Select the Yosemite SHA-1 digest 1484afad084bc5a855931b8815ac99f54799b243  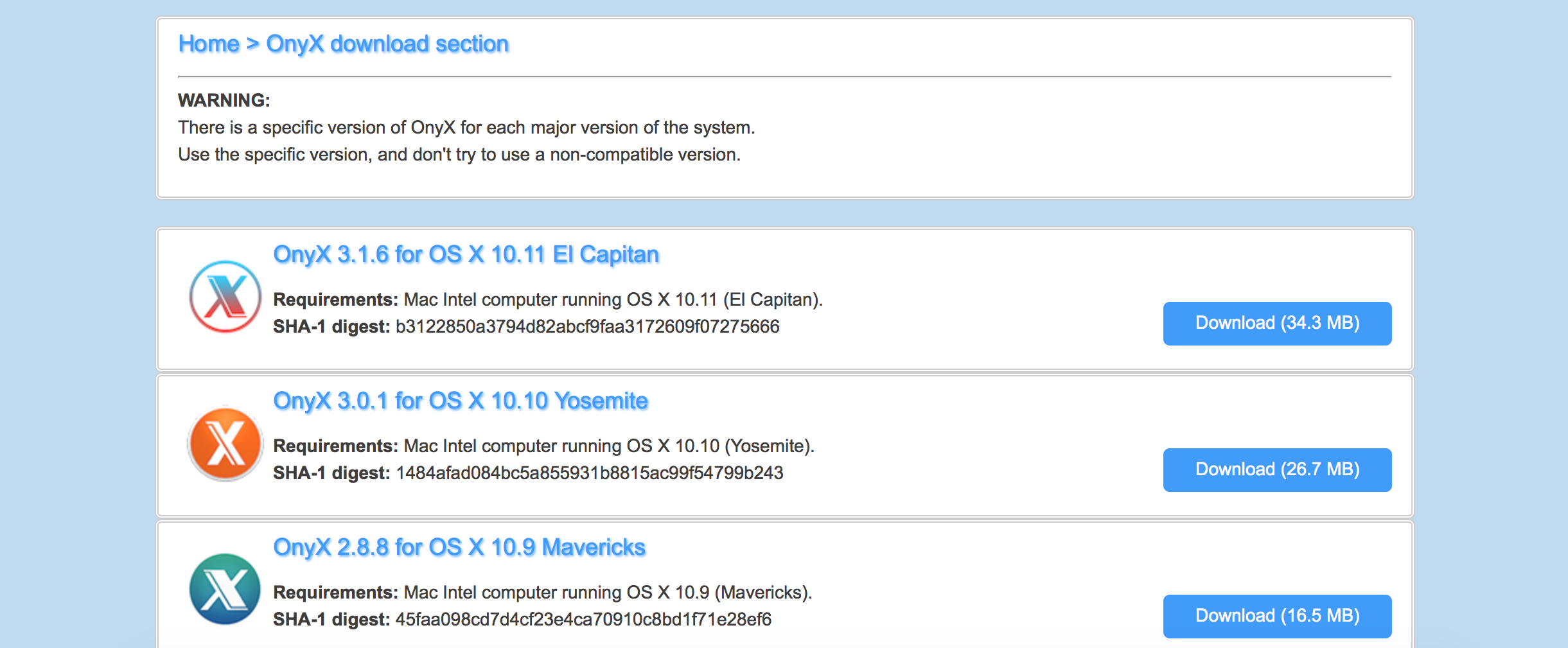[x=589, y=473]
